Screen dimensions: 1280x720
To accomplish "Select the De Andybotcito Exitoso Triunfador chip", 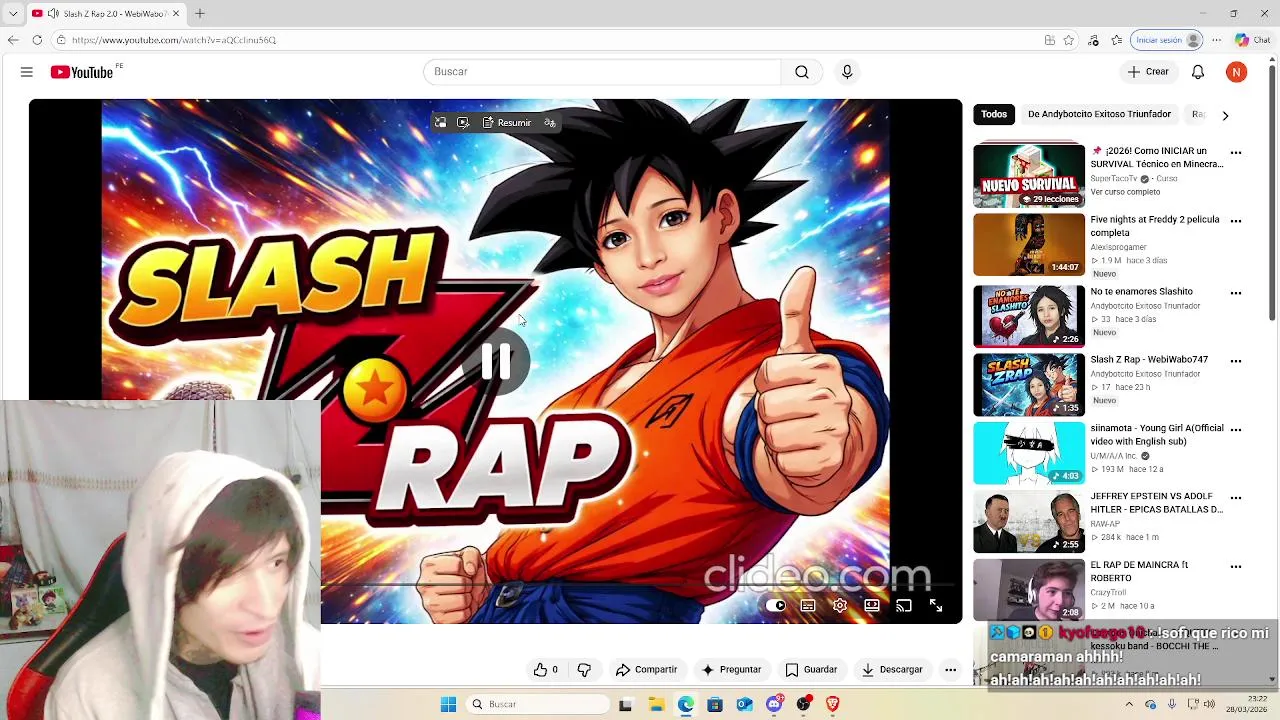I will tap(1099, 114).
